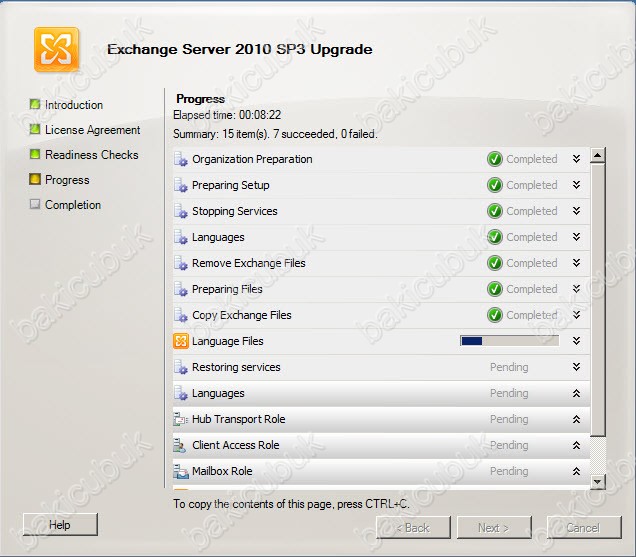Click the Exchange Server logo icon
The height and width of the screenshot is (557, 636).
click(56, 49)
